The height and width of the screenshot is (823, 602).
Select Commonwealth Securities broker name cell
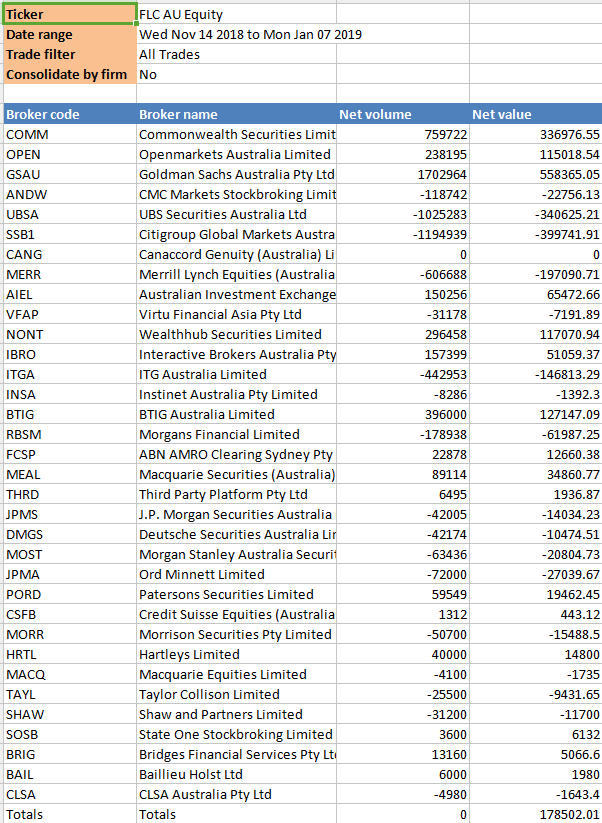tap(236, 134)
